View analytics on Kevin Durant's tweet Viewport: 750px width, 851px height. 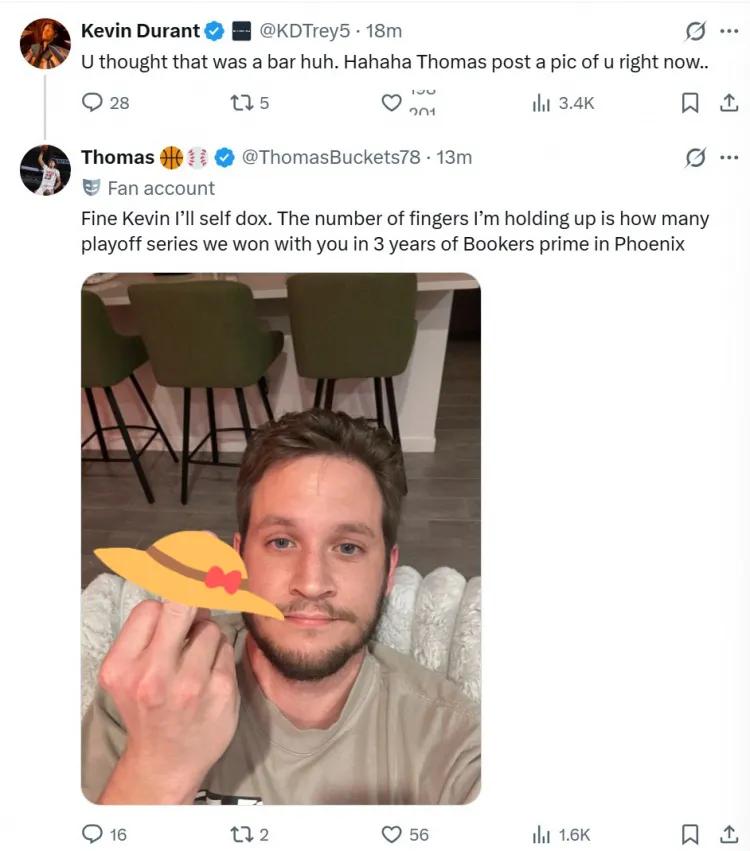click(x=542, y=102)
